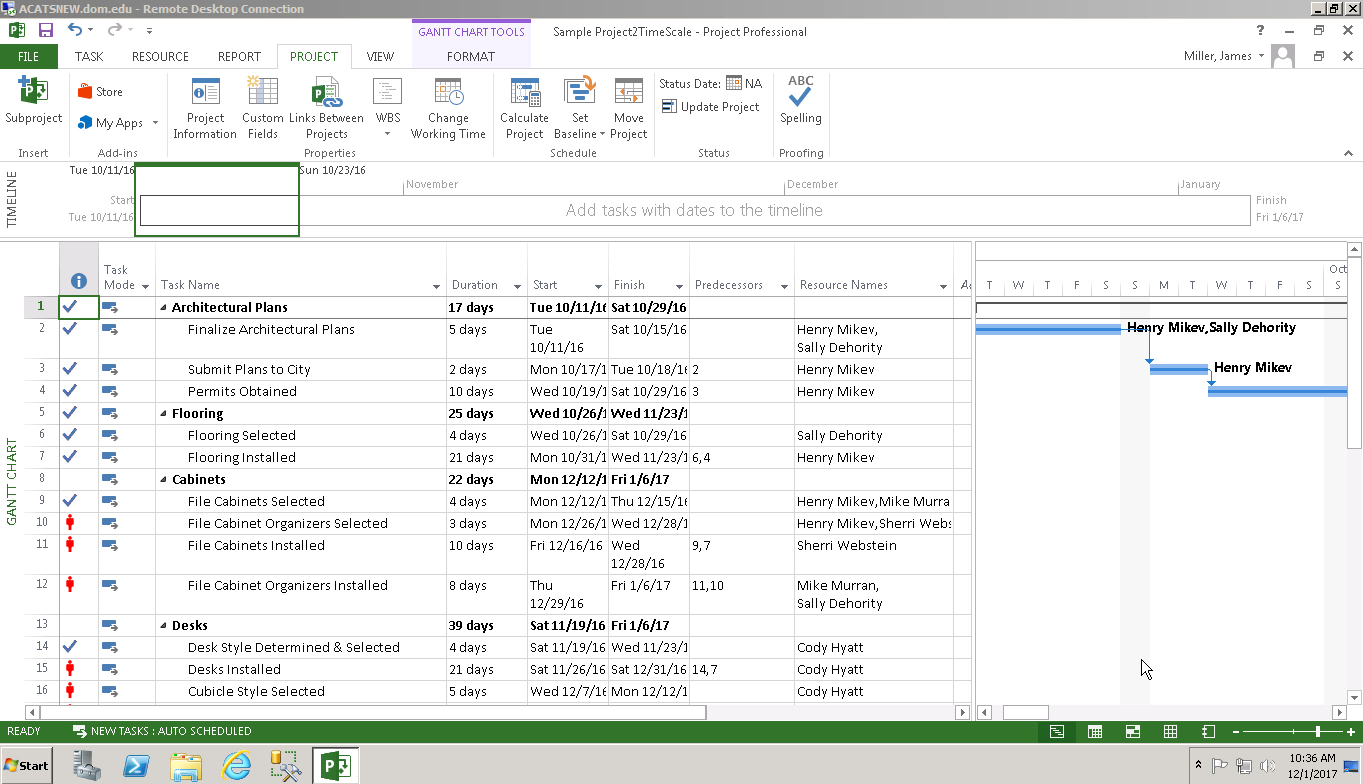The height and width of the screenshot is (784, 1364).
Task: Open Links Between Projects
Action: [x=326, y=95]
